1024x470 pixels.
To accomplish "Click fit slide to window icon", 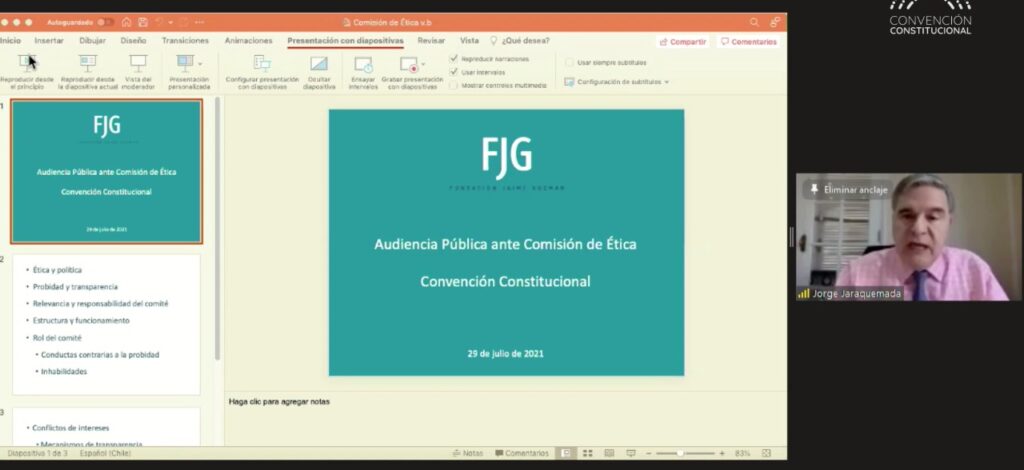I will click(x=766, y=453).
